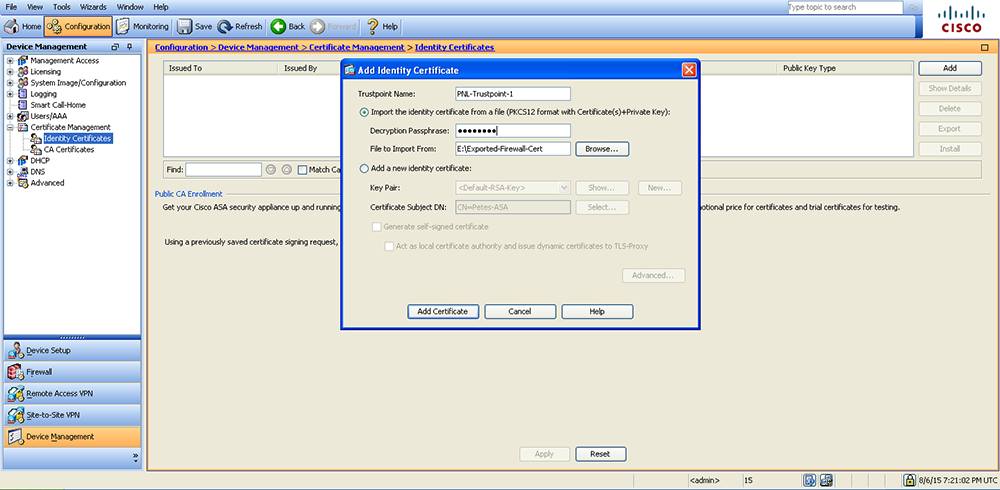This screenshot has height=490, width=1000.
Task: Click the Add button beside certificate table
Action: pos(950,68)
